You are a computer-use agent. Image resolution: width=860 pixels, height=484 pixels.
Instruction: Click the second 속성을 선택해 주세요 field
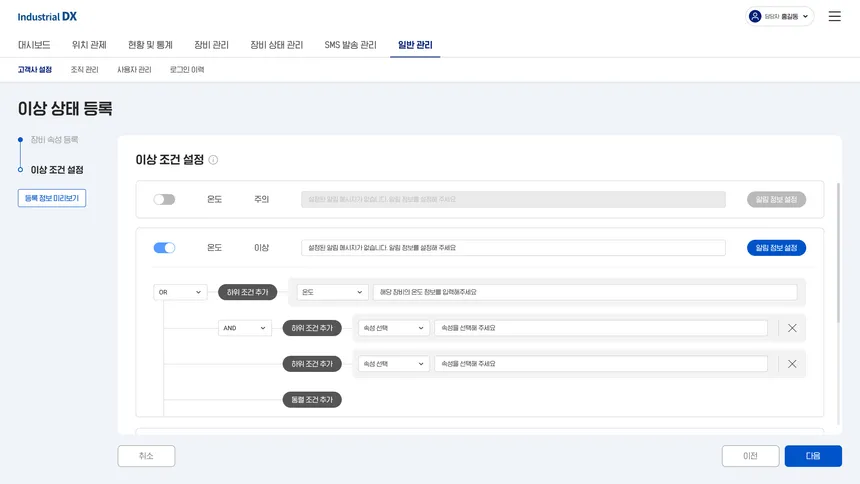(601, 364)
